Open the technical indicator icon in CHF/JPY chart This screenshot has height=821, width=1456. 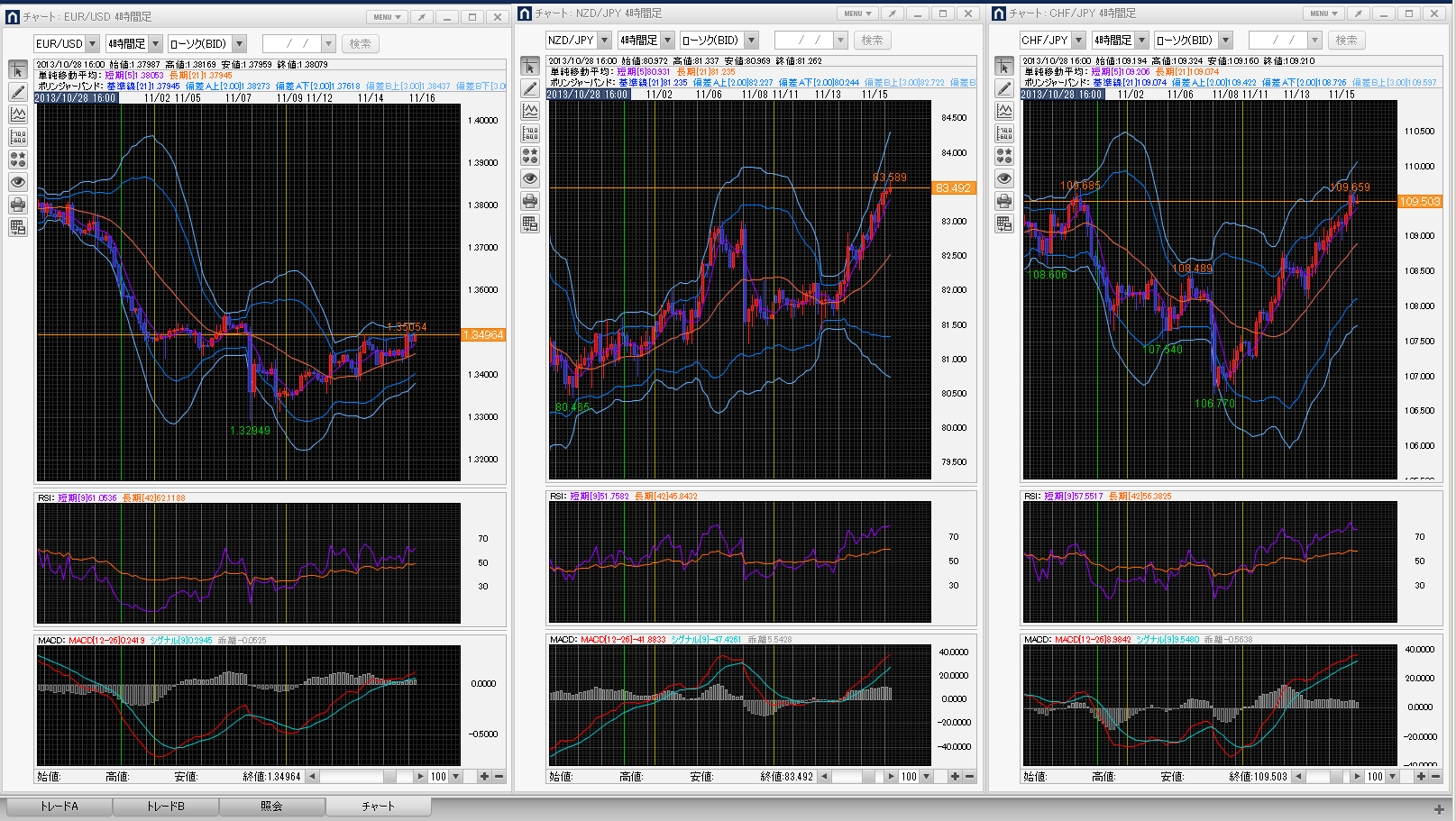pyautogui.click(x=1004, y=111)
